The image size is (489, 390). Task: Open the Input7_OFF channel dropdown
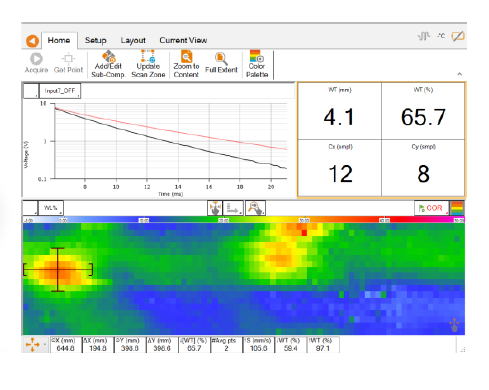click(60, 91)
